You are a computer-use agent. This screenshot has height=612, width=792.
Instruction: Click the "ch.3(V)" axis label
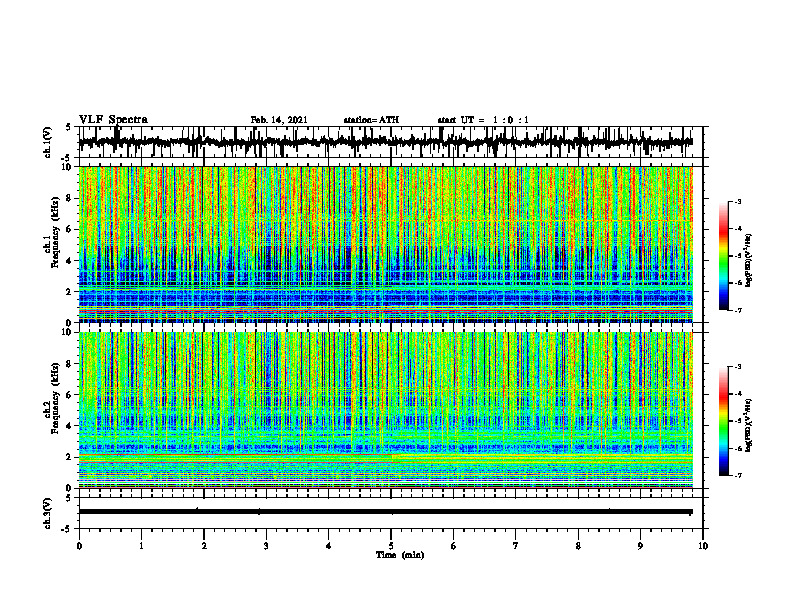48,513
